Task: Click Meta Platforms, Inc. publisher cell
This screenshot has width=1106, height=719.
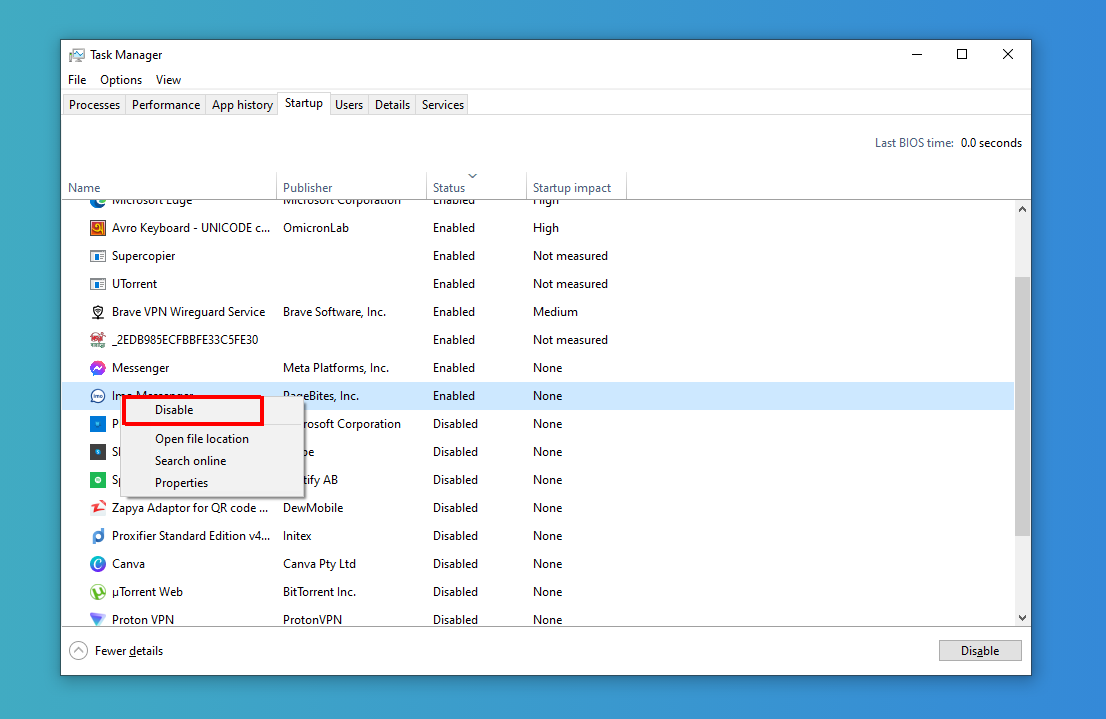Action: (x=336, y=368)
